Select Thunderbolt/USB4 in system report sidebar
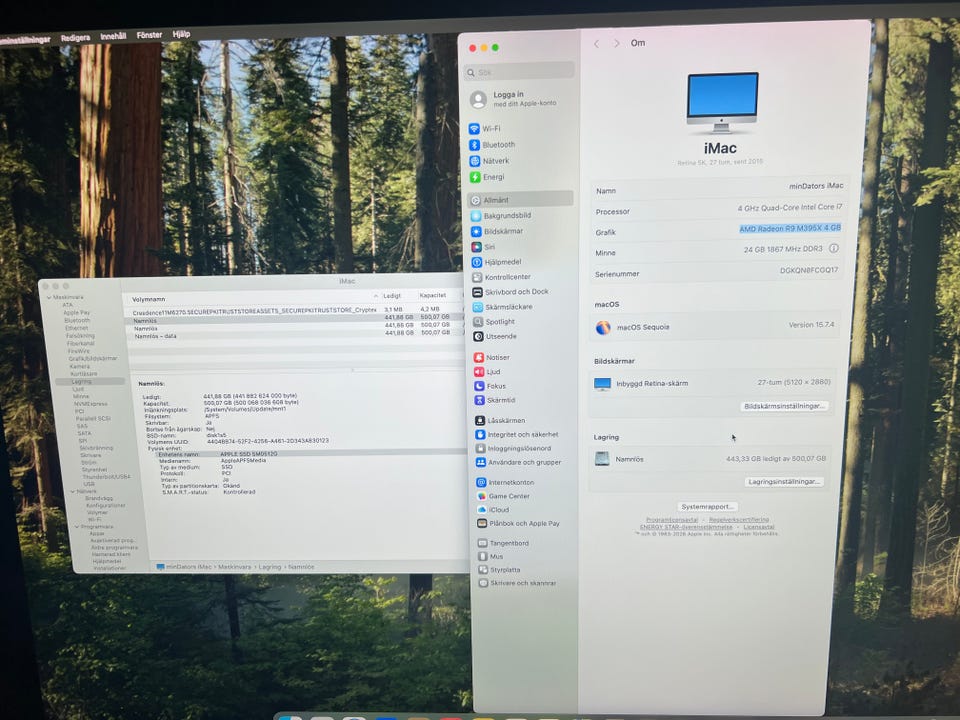The width and height of the screenshot is (960, 720). tap(107, 477)
